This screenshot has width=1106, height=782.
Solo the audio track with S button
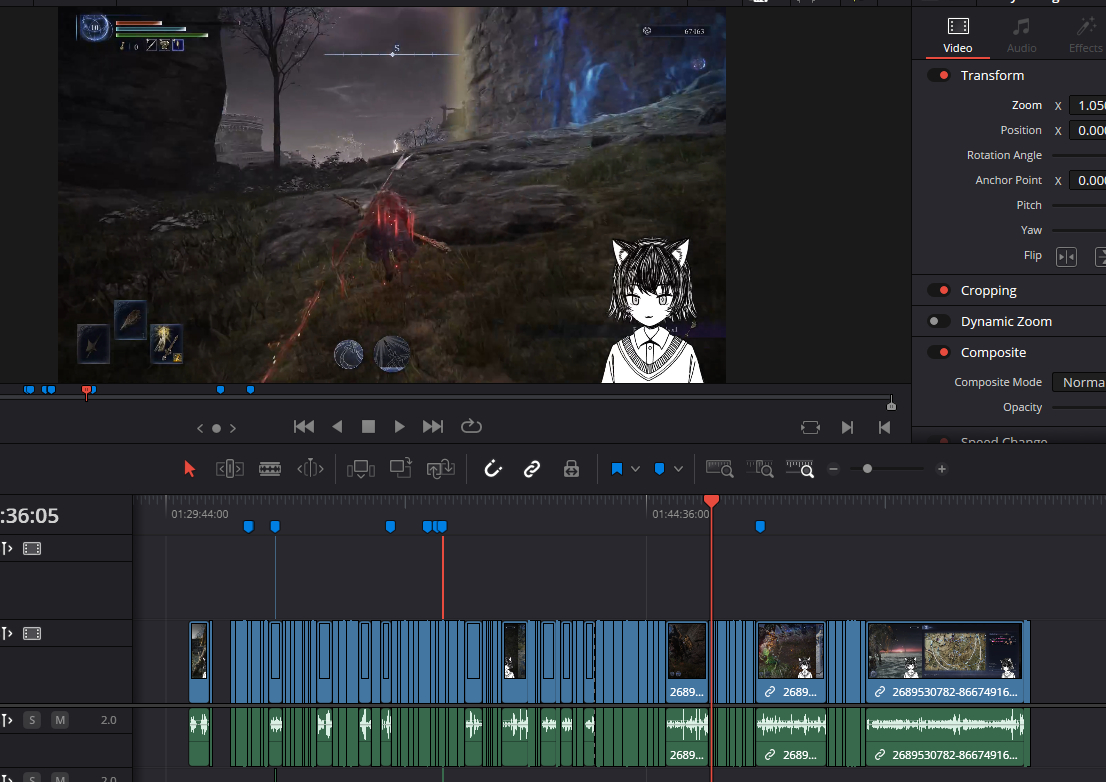[32, 720]
